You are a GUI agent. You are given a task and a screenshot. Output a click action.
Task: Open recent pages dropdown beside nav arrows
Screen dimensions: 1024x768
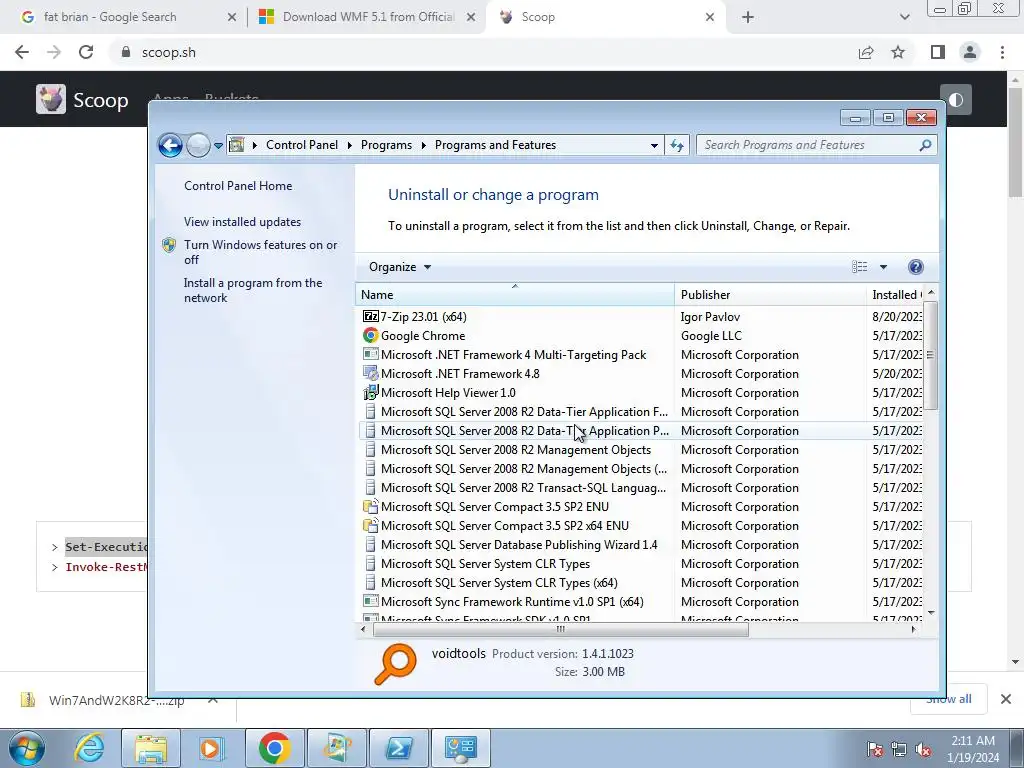[218, 146]
